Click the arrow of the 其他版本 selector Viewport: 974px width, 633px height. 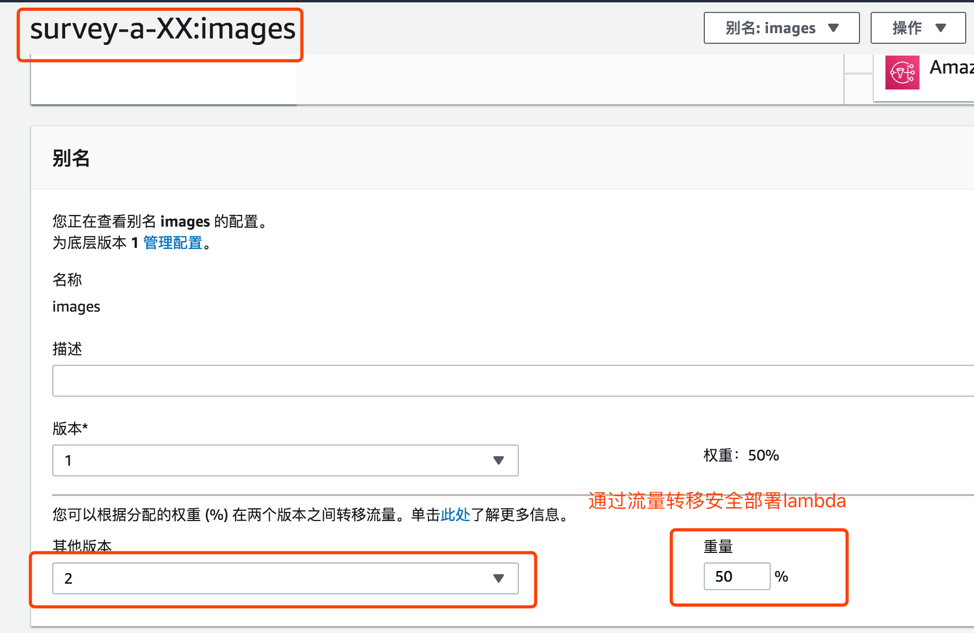pos(498,578)
